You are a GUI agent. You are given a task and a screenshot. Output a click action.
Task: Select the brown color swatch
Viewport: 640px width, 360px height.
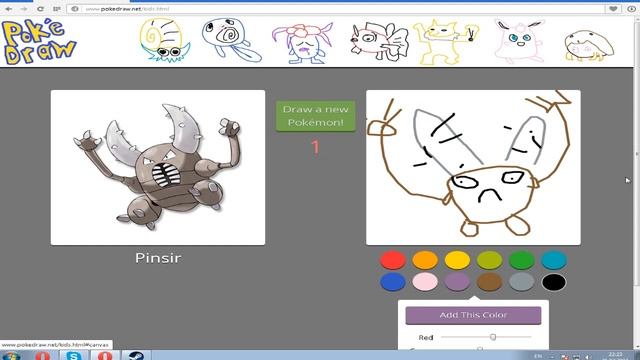click(x=489, y=282)
